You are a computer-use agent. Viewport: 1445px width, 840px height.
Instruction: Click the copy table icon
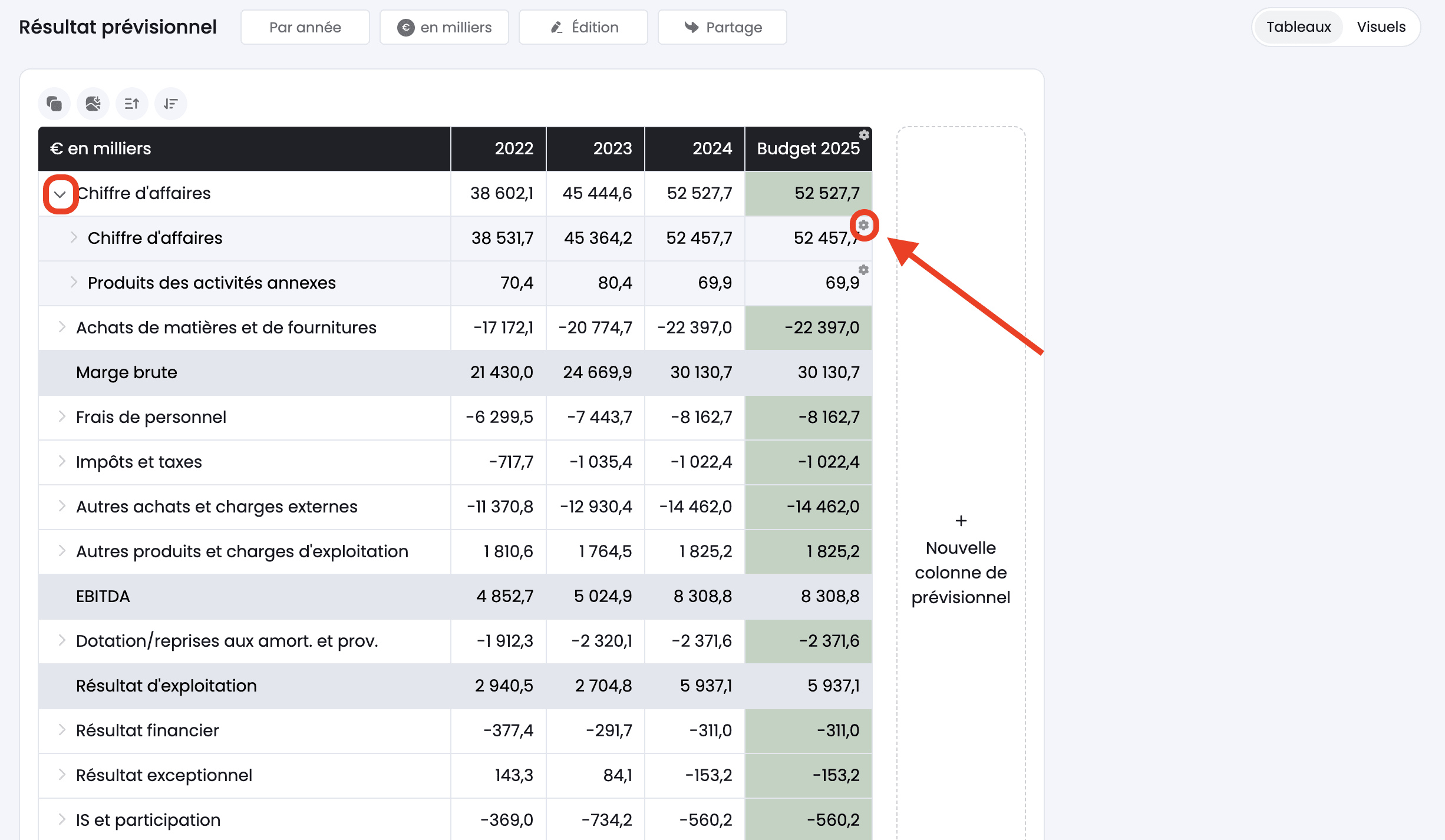pyautogui.click(x=54, y=104)
